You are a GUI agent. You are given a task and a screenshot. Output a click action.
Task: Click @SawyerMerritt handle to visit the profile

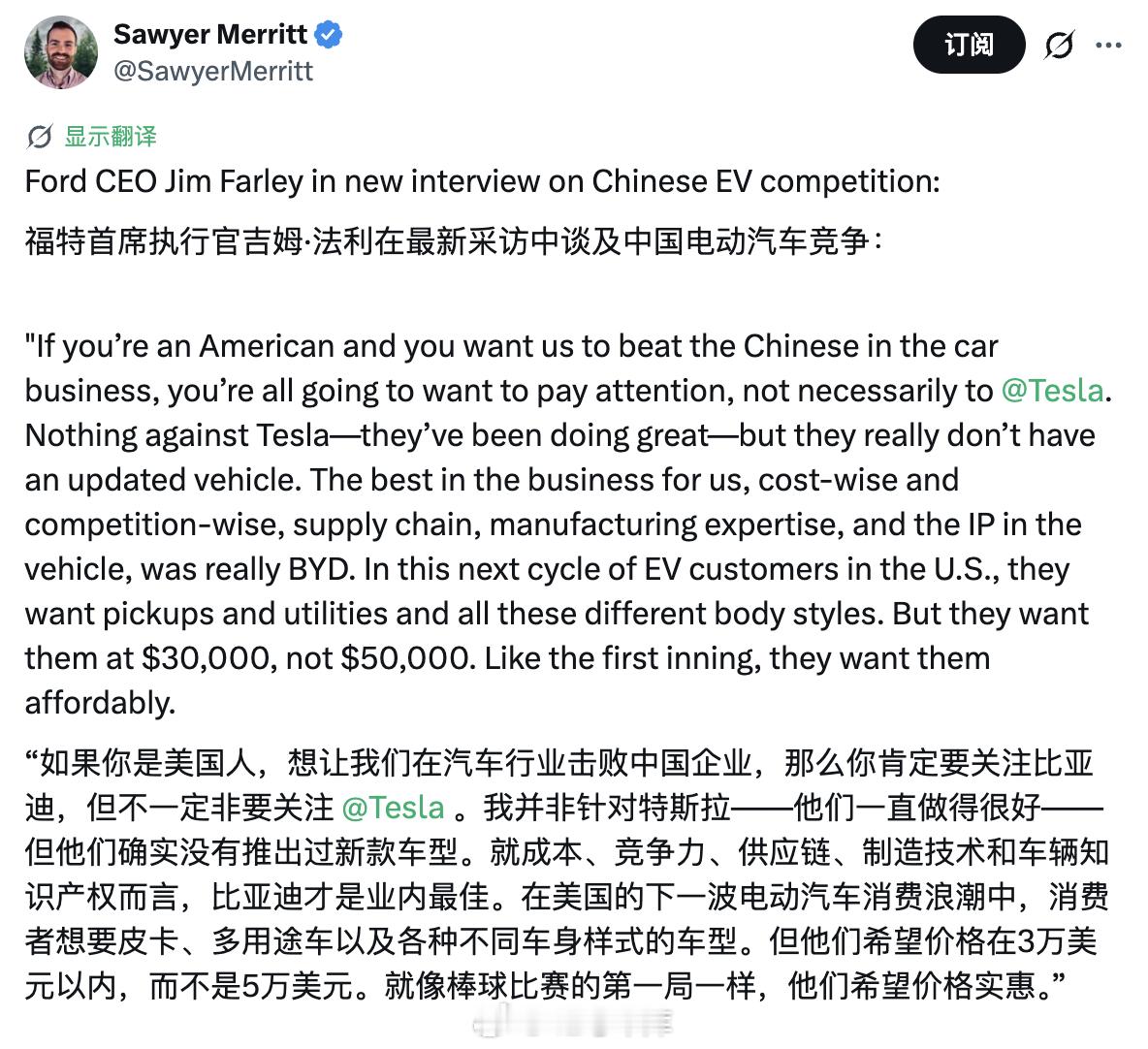click(212, 70)
